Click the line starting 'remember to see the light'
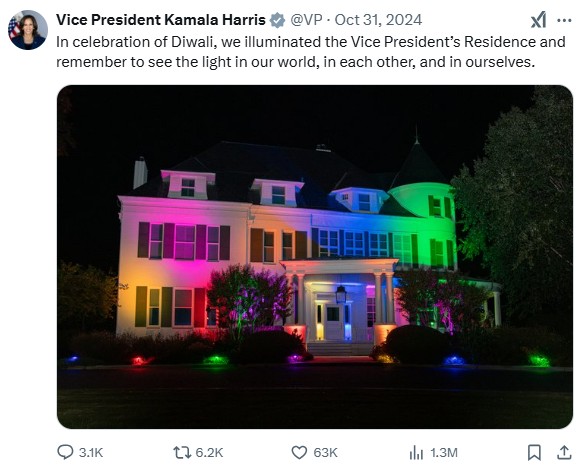This screenshot has height=469, width=588. pos(296,62)
